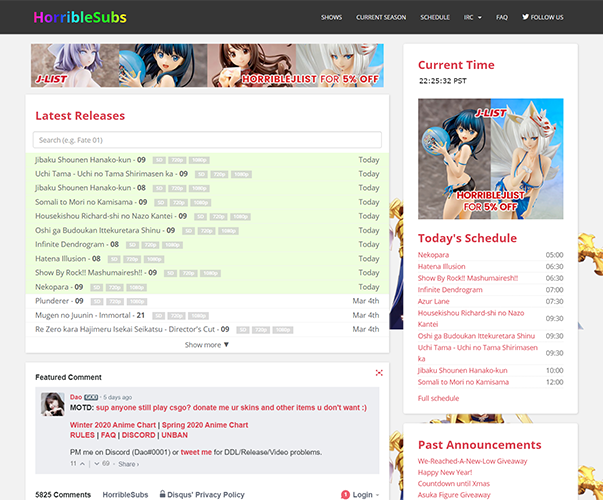The image size is (603, 500).
Task: Open Countdown until Xmas announcement
Action: click(454, 483)
